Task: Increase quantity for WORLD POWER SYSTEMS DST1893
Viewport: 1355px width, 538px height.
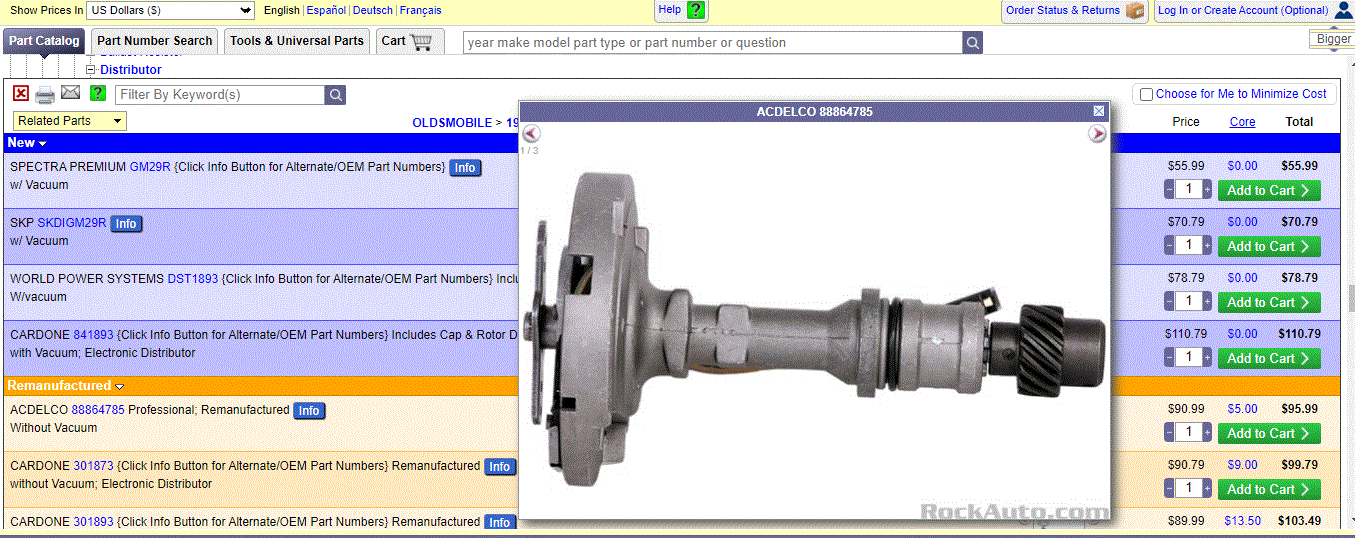Action: 1207,301
